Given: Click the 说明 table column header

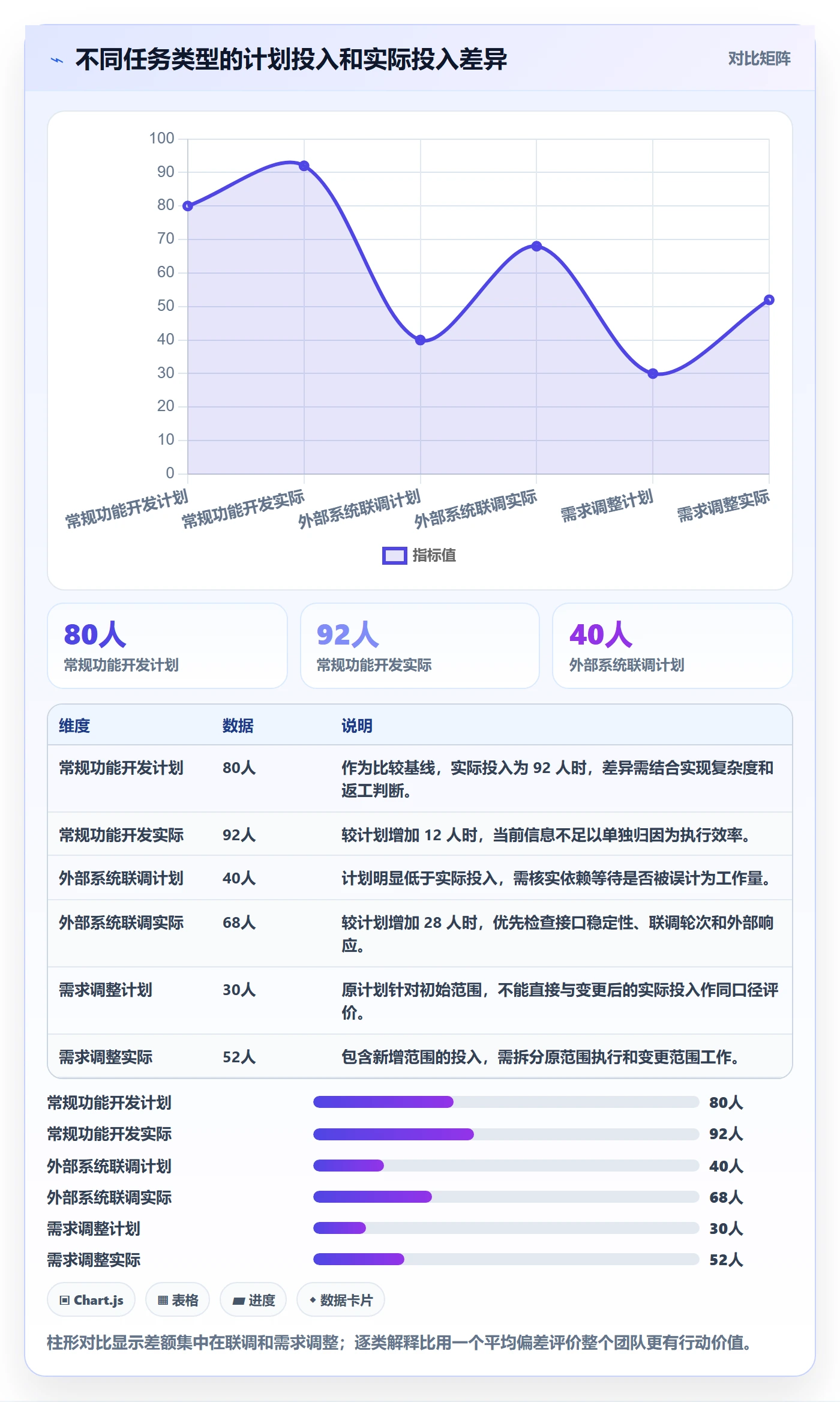Looking at the screenshot, I should point(357,726).
